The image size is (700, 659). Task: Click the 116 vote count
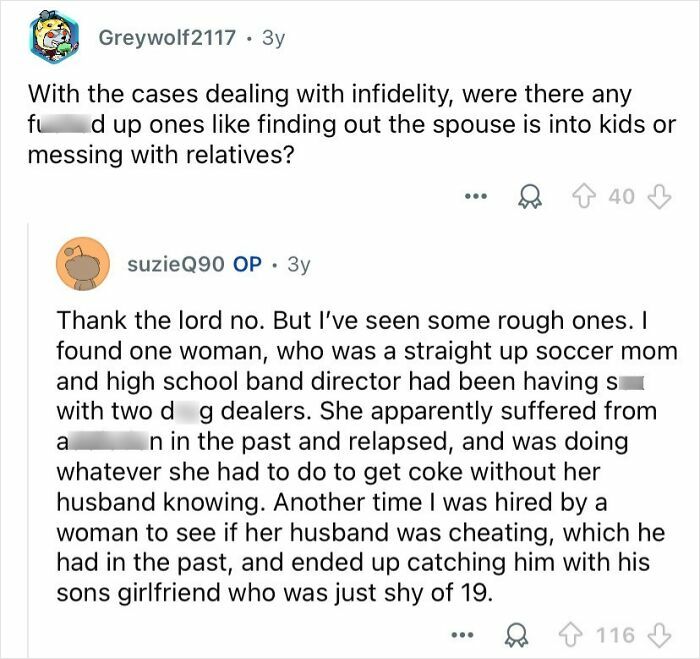click(615, 635)
